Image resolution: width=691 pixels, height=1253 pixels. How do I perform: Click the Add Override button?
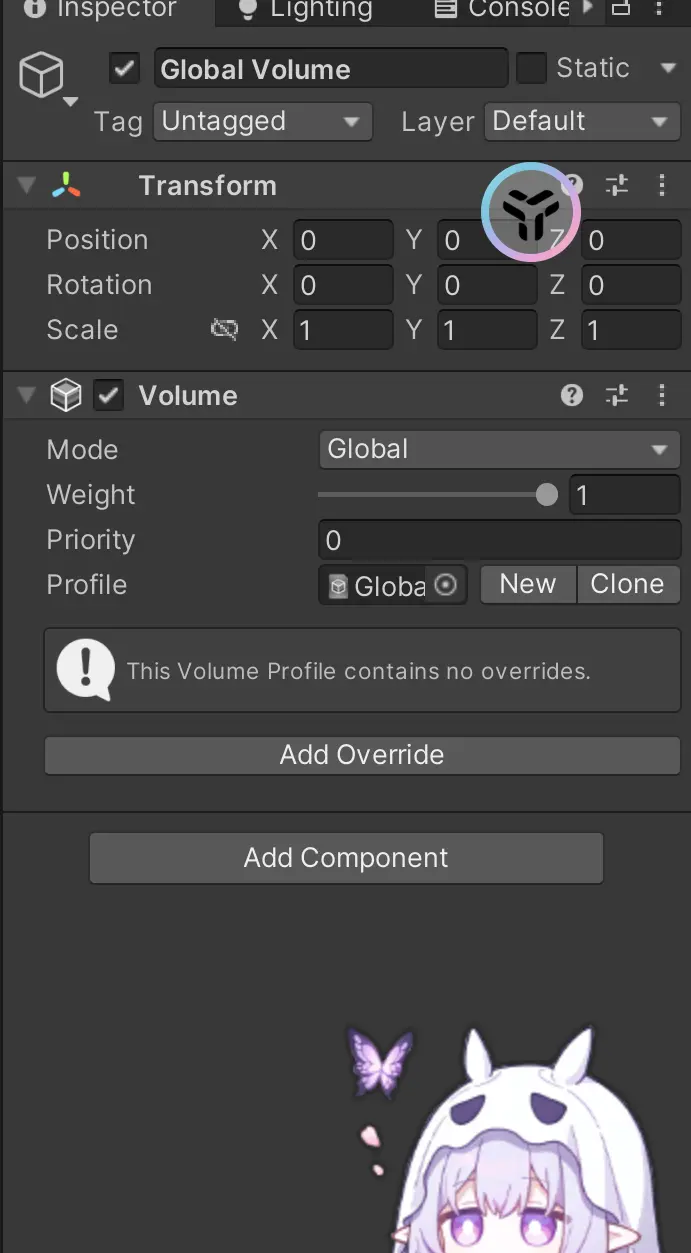pos(362,755)
